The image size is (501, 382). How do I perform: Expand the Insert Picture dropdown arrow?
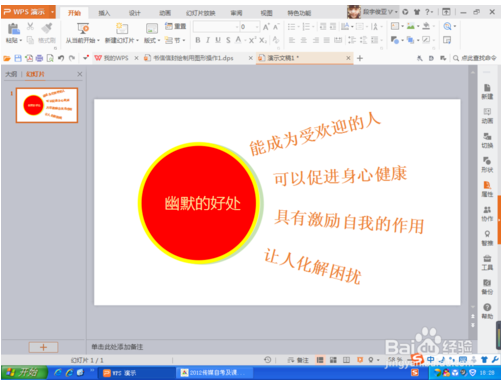coord(418,26)
